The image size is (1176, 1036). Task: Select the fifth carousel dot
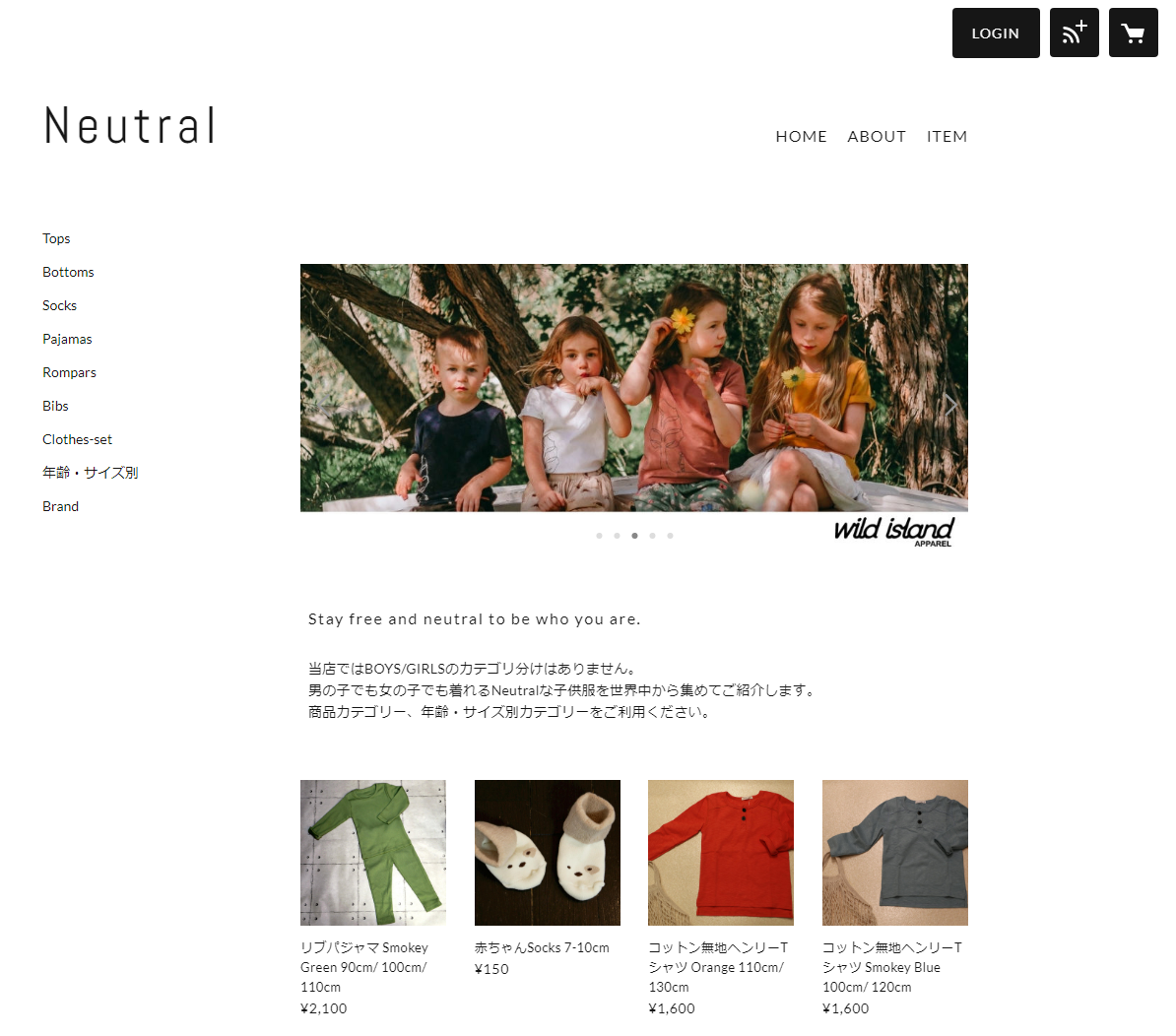point(670,536)
